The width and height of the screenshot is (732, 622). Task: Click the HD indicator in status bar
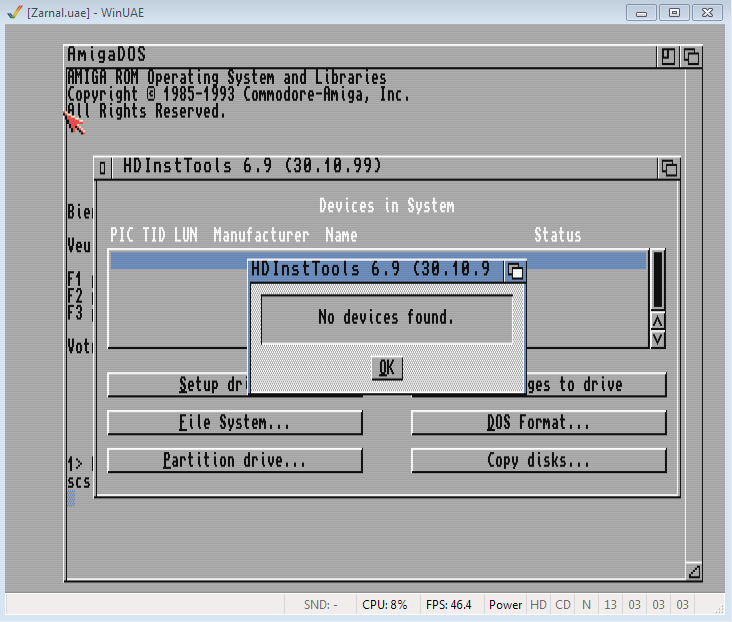pos(538,605)
